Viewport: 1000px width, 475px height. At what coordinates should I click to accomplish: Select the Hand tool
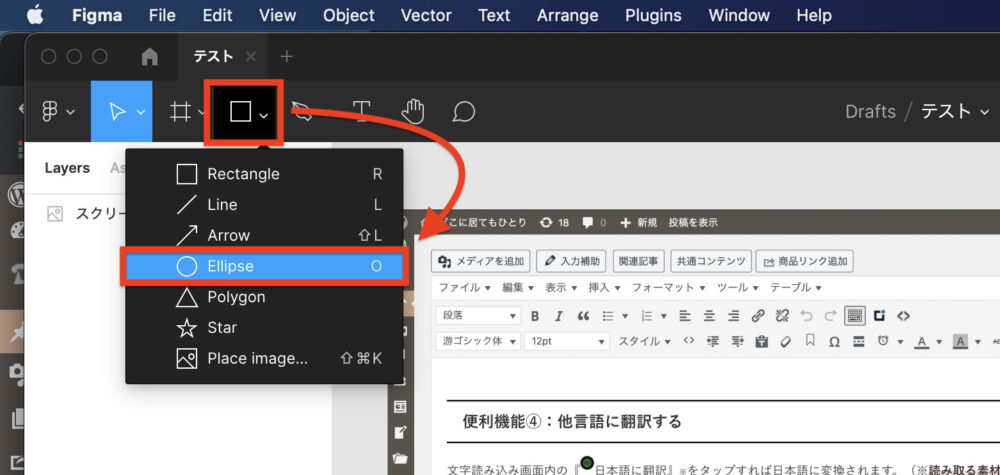pyautogui.click(x=413, y=112)
